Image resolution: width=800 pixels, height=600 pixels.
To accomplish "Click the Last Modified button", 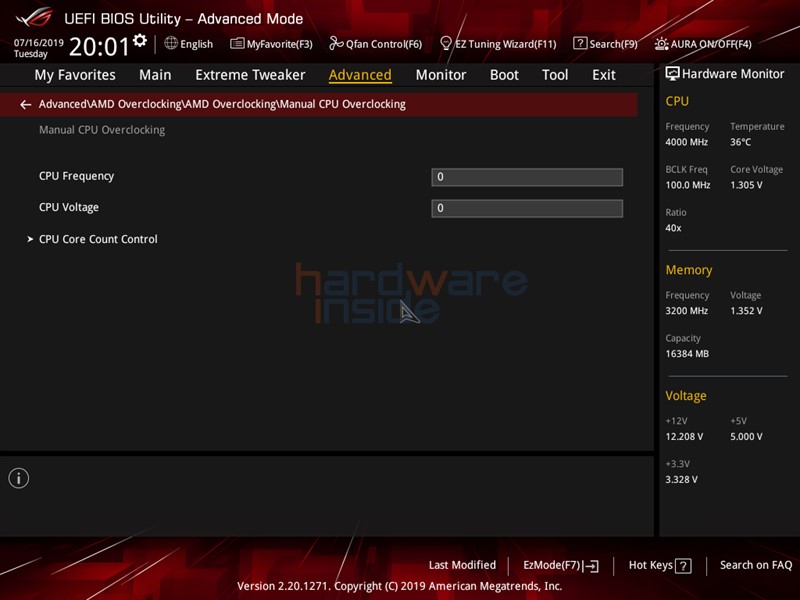I will click(462, 565).
